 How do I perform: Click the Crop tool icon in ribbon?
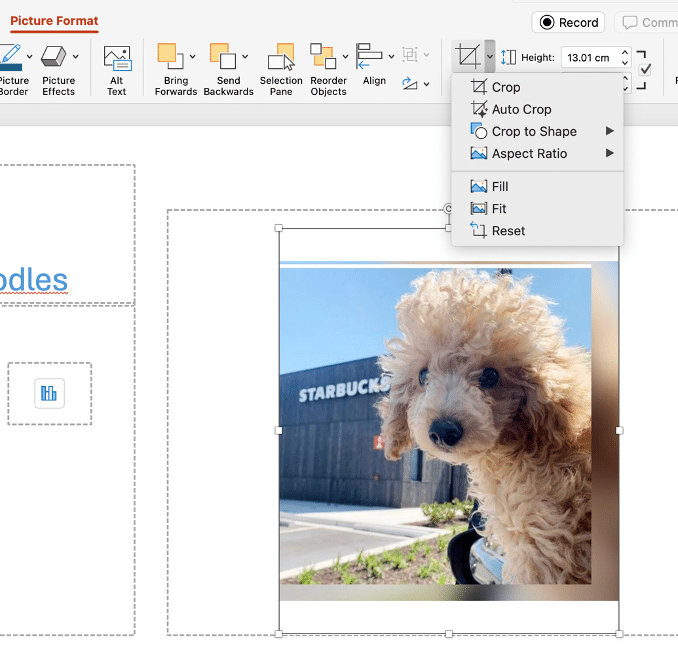coord(467,57)
